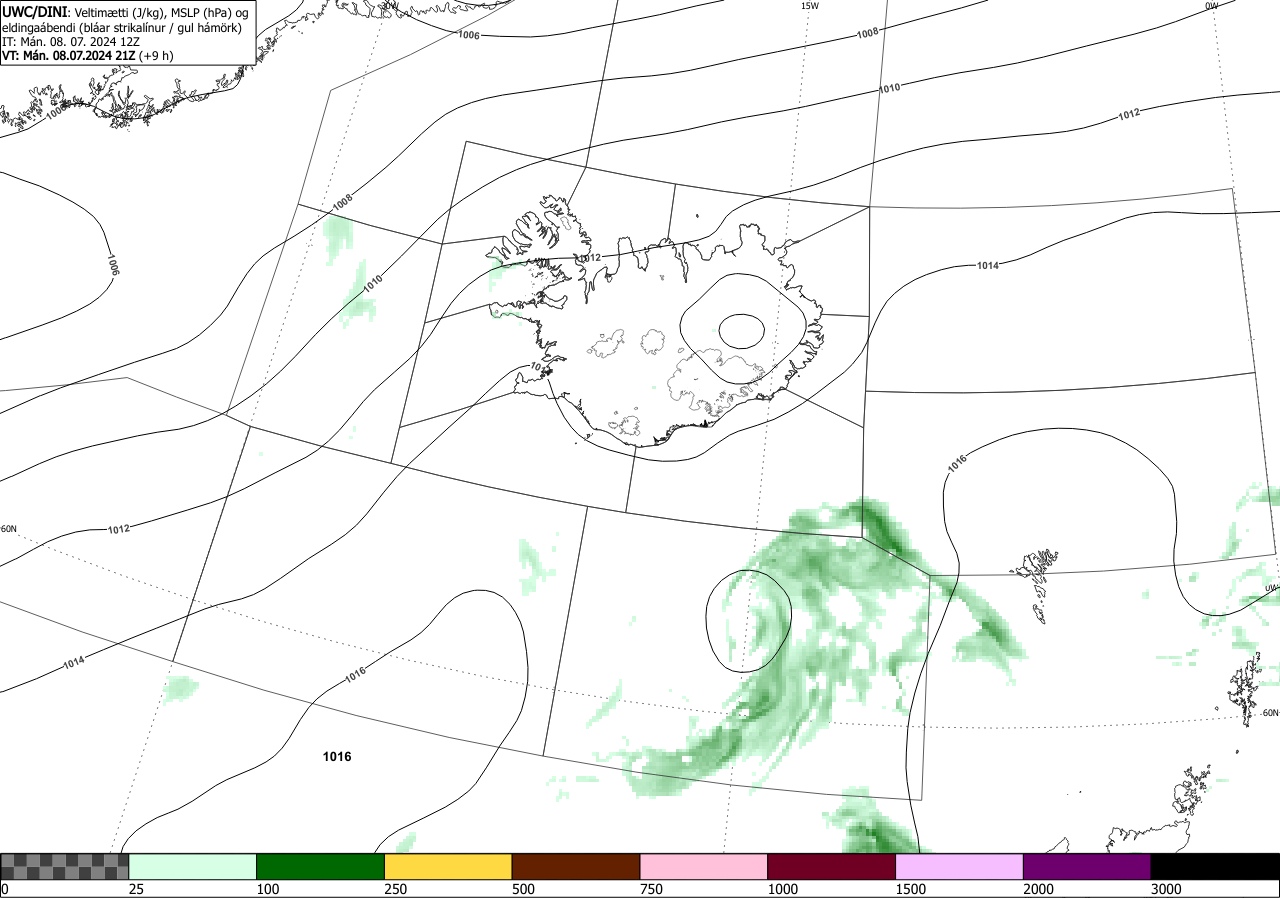This screenshot has height=898, width=1280.
Task: Pick the light purple 1500–2000 legend swatch
Action: pos(960,866)
